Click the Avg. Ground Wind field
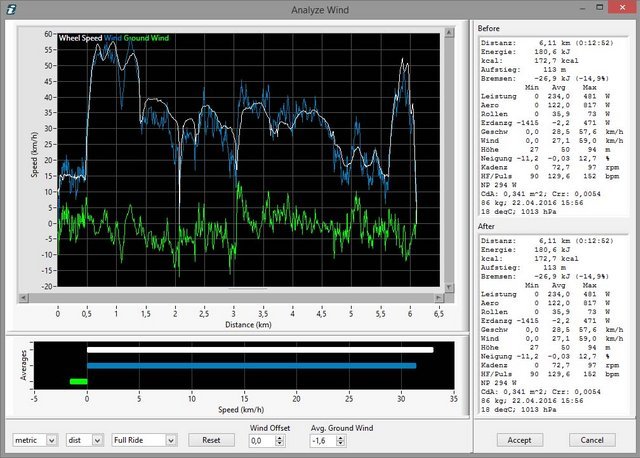640x458 pixels. click(323, 441)
